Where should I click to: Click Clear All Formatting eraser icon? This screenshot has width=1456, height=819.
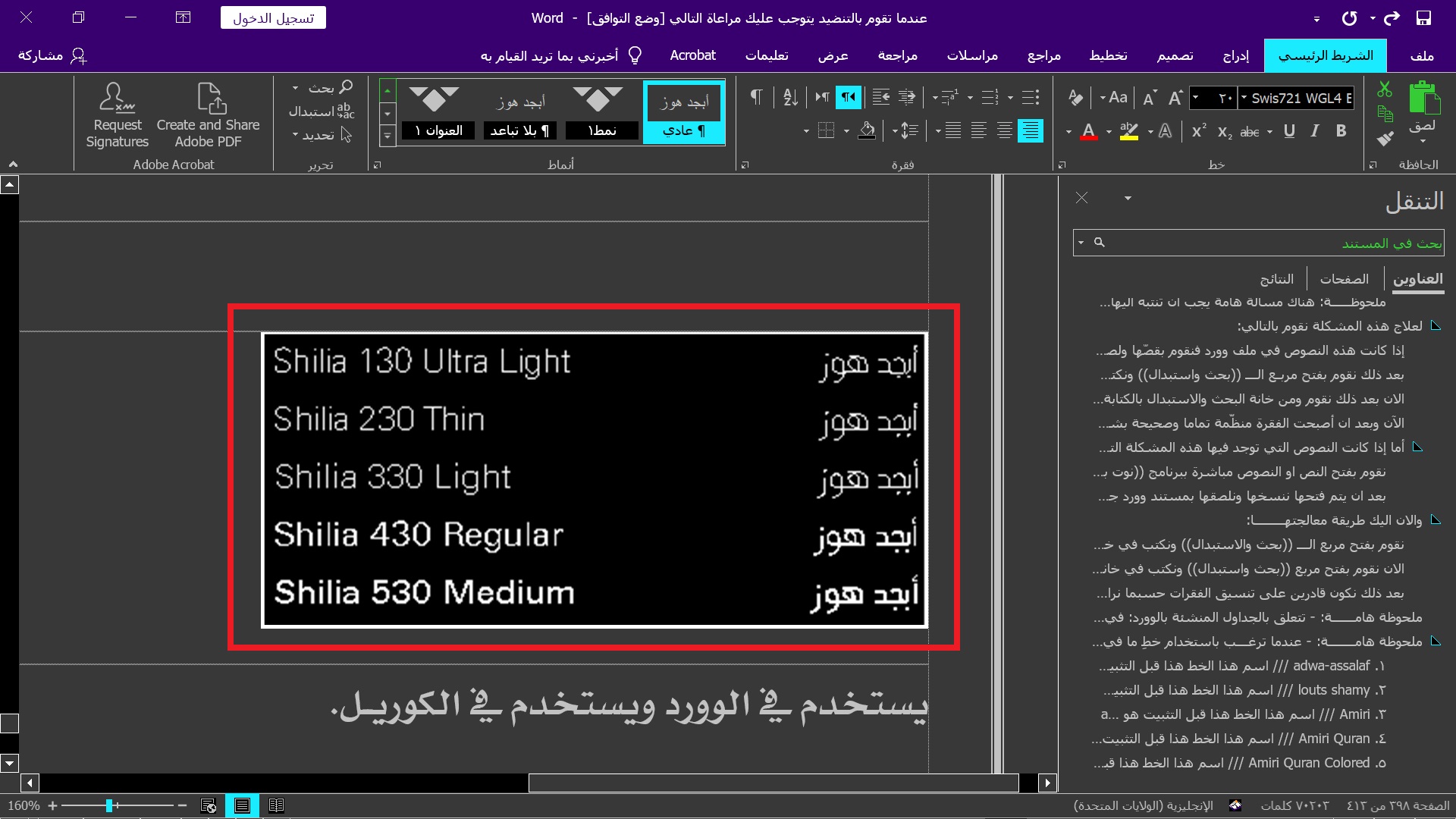(1075, 97)
